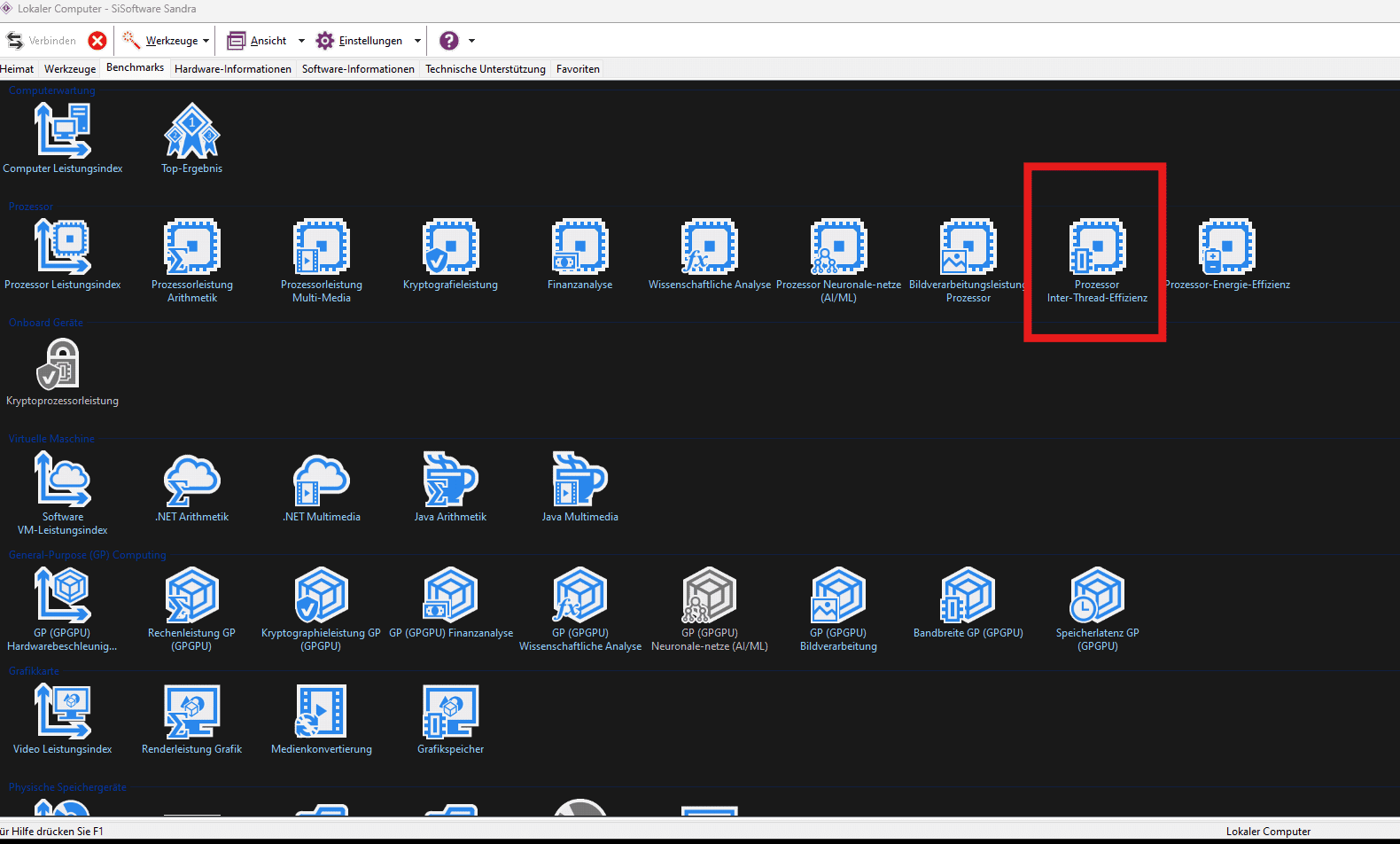The width and height of the screenshot is (1400, 844).
Task: Click the red disconnect X button
Action: [97, 41]
